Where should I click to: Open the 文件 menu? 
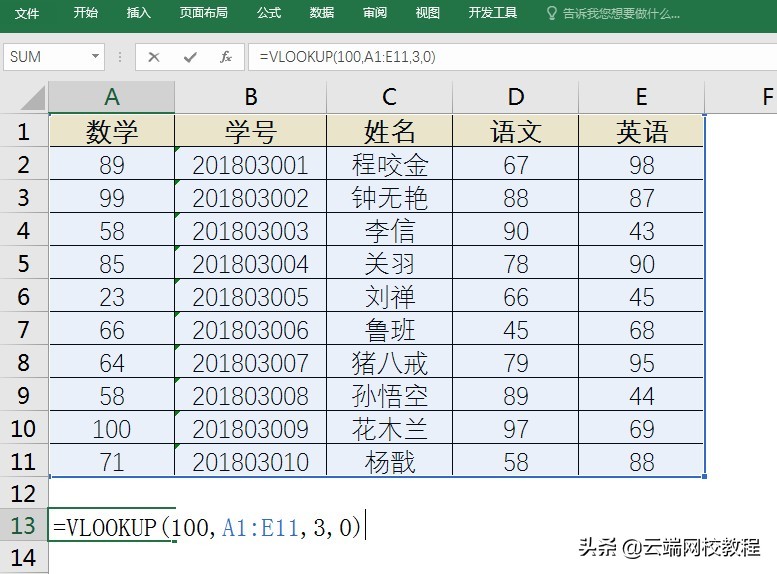27,13
